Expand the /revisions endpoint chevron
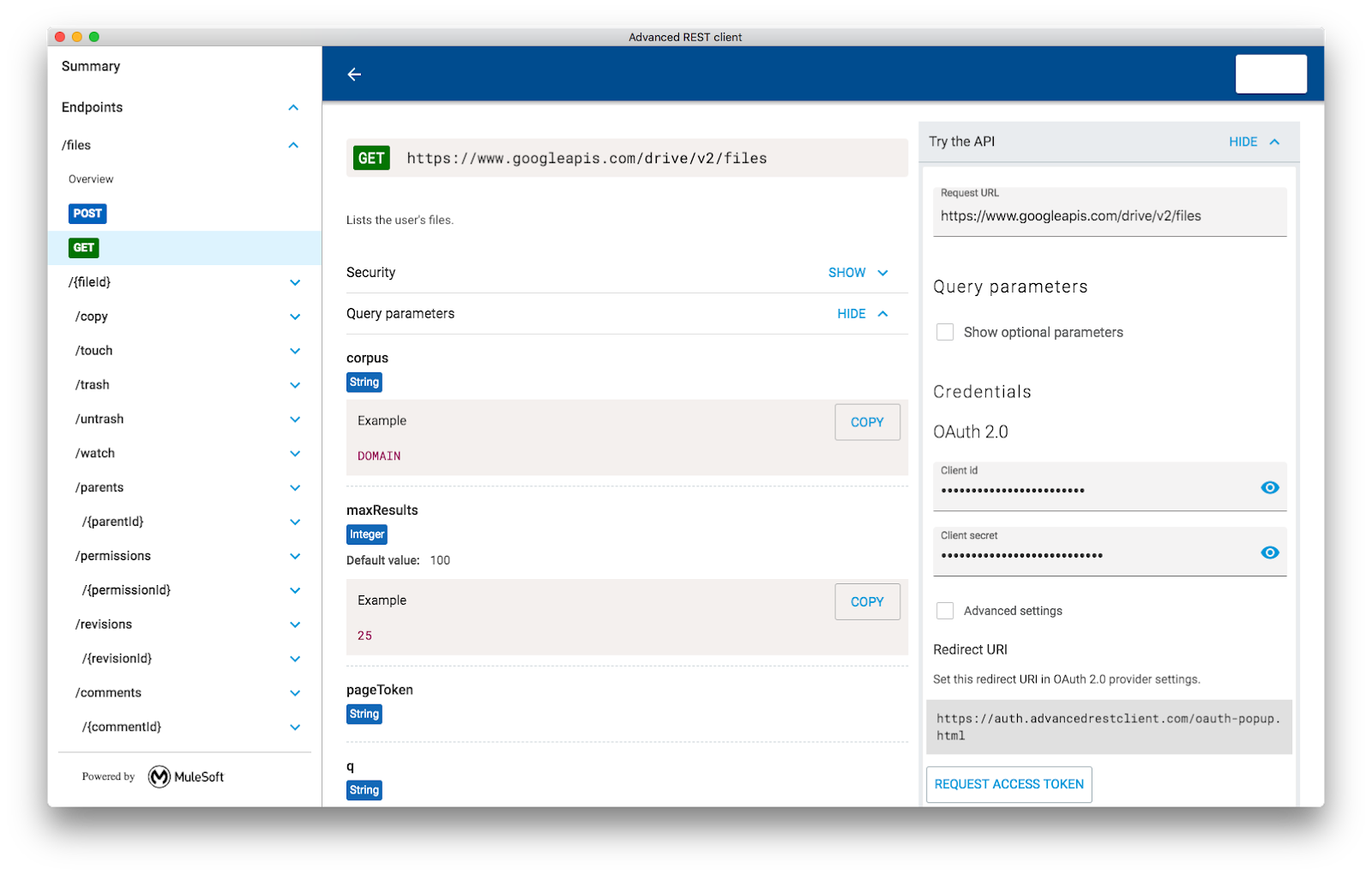This screenshot has height=875, width=1372. click(295, 625)
